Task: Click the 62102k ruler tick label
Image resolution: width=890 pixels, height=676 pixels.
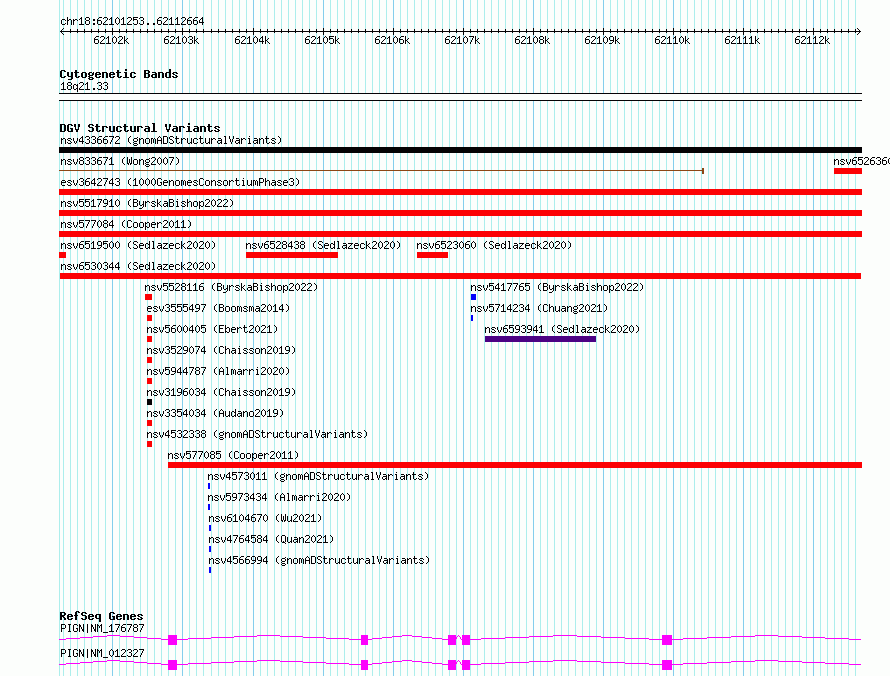Action: click(x=111, y=40)
